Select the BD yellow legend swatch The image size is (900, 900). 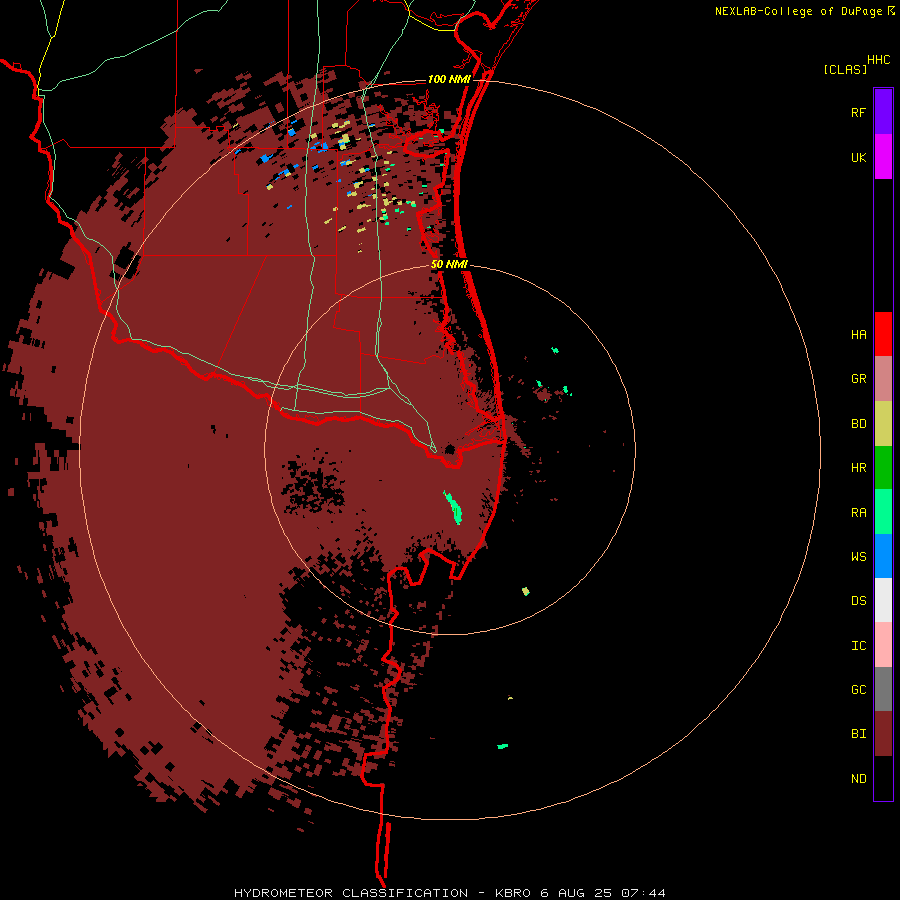click(x=883, y=424)
